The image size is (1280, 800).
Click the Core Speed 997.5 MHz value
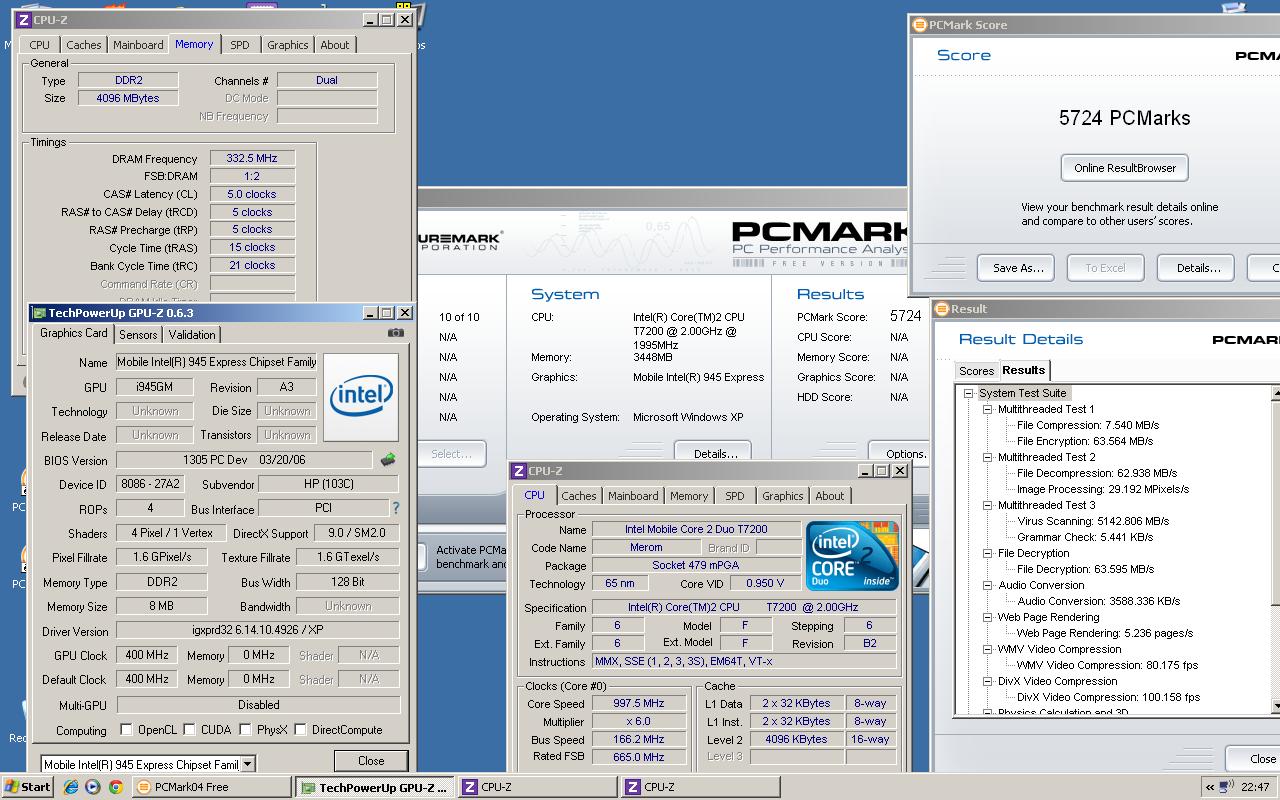[638, 703]
